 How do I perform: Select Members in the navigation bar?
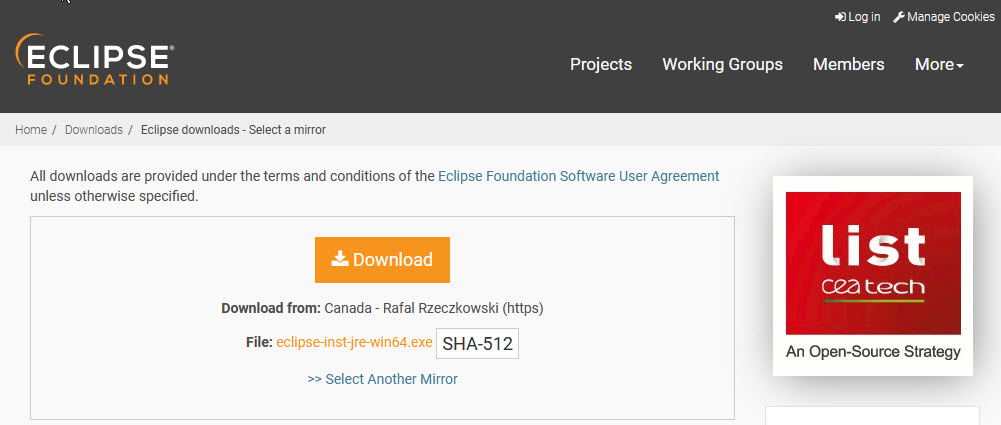point(848,64)
